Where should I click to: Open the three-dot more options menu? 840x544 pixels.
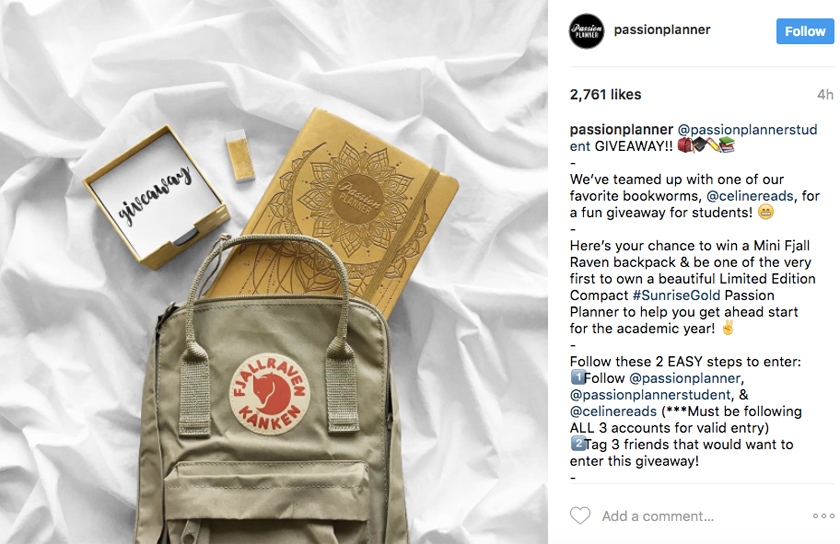point(823,516)
